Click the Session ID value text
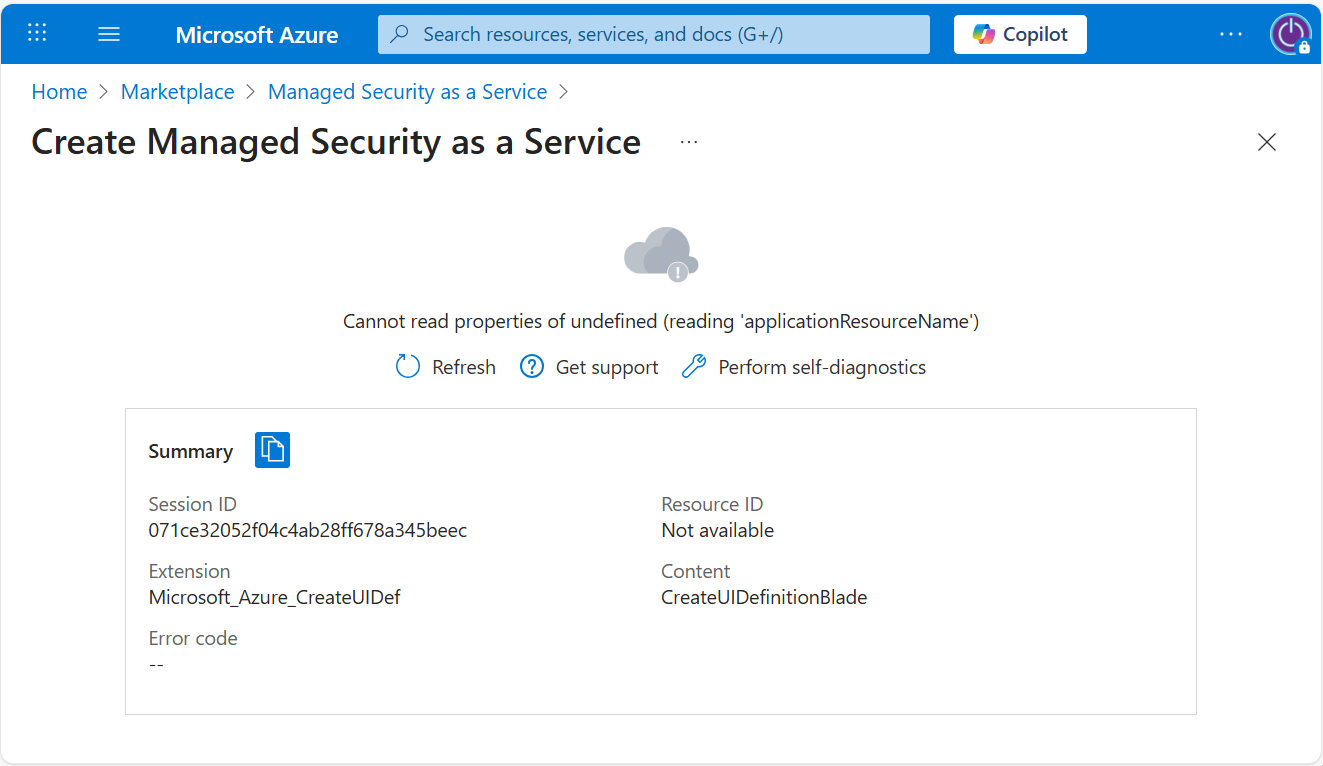This screenshot has height=766, width=1323. [x=307, y=530]
